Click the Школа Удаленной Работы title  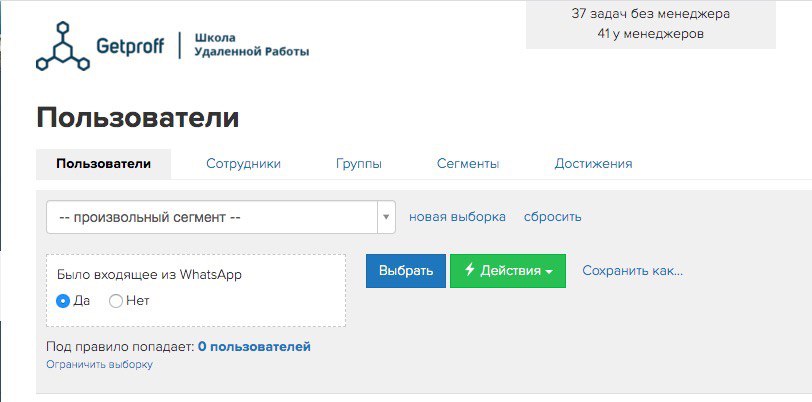252,45
